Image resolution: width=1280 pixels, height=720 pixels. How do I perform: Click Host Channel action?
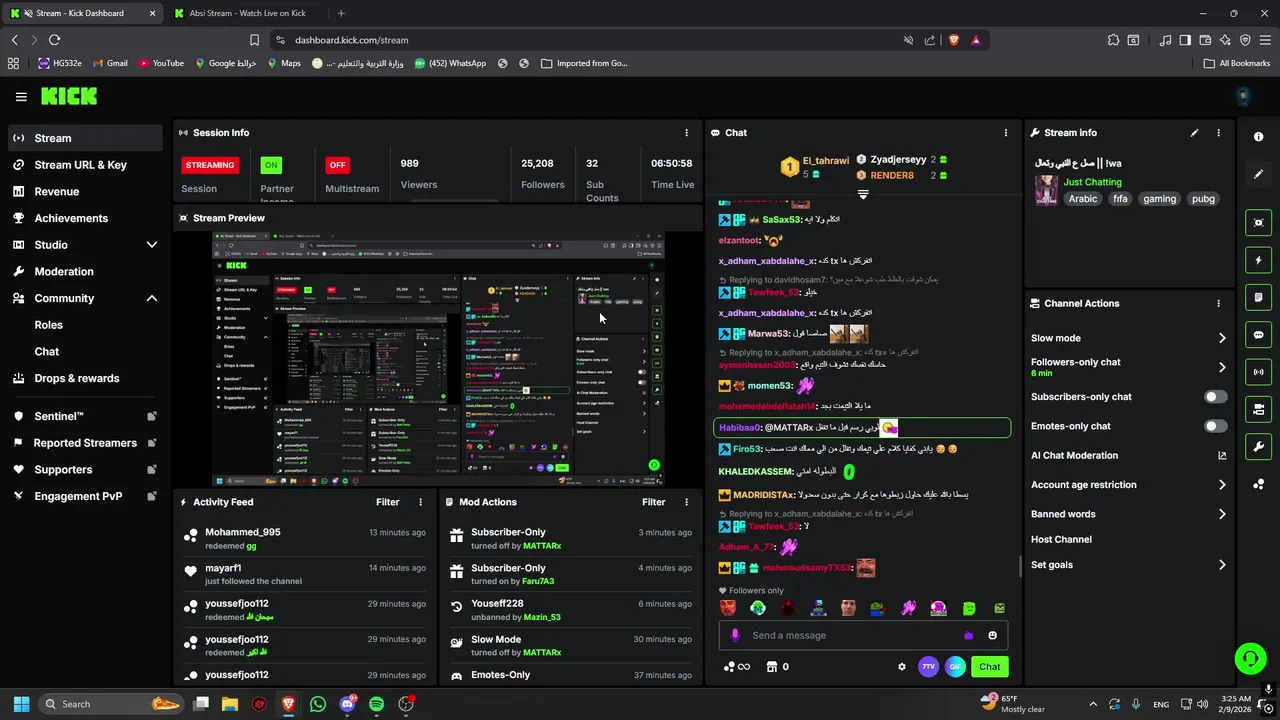[x=1061, y=540]
